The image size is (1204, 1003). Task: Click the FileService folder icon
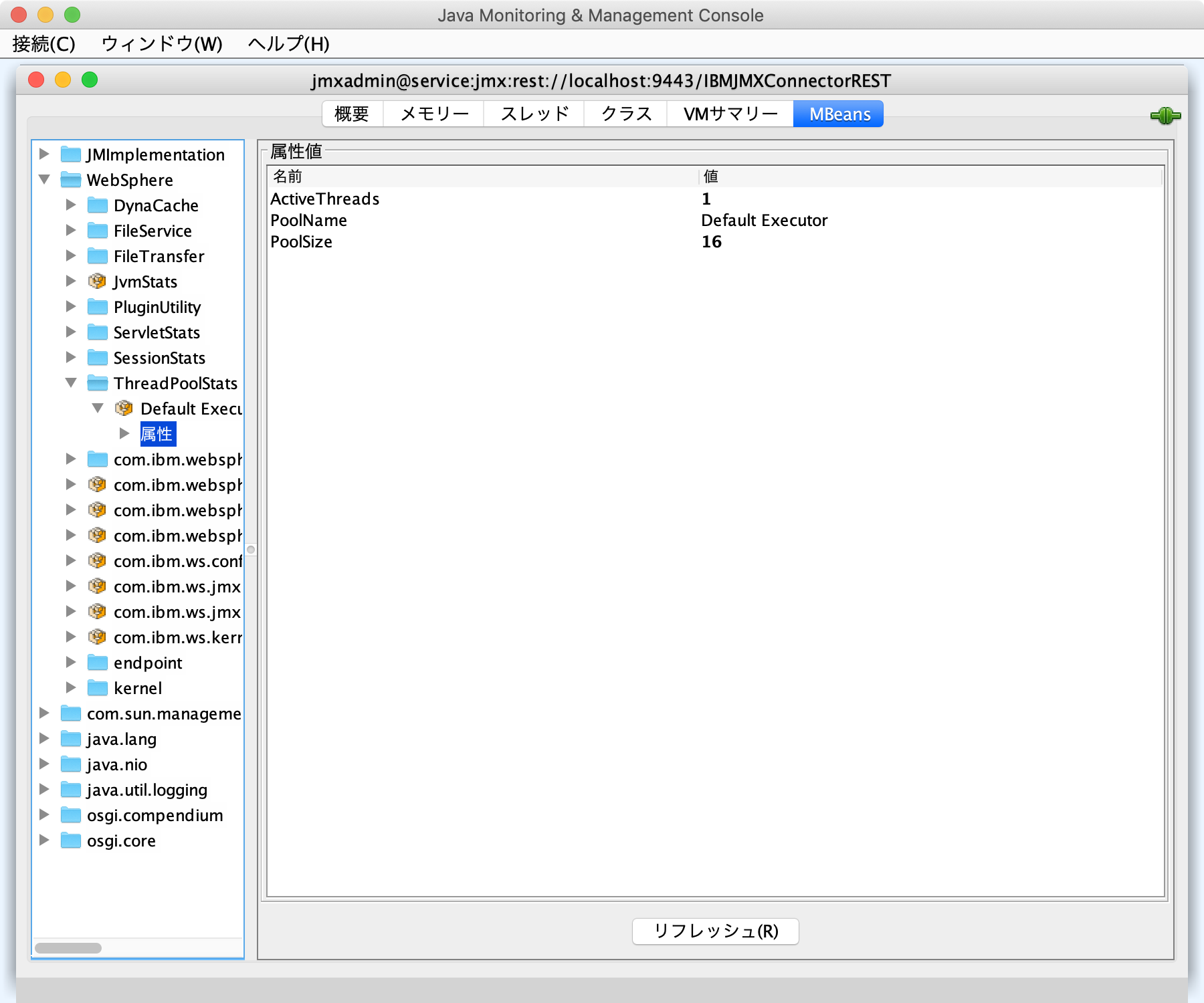[98, 231]
